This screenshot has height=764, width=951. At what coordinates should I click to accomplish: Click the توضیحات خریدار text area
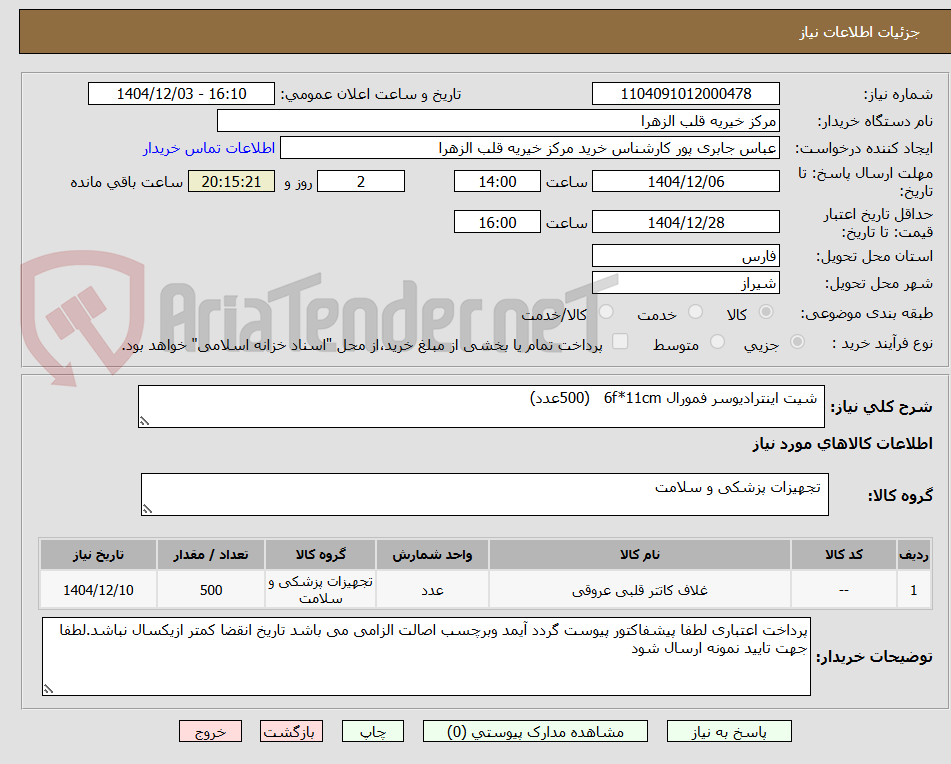coord(426,657)
